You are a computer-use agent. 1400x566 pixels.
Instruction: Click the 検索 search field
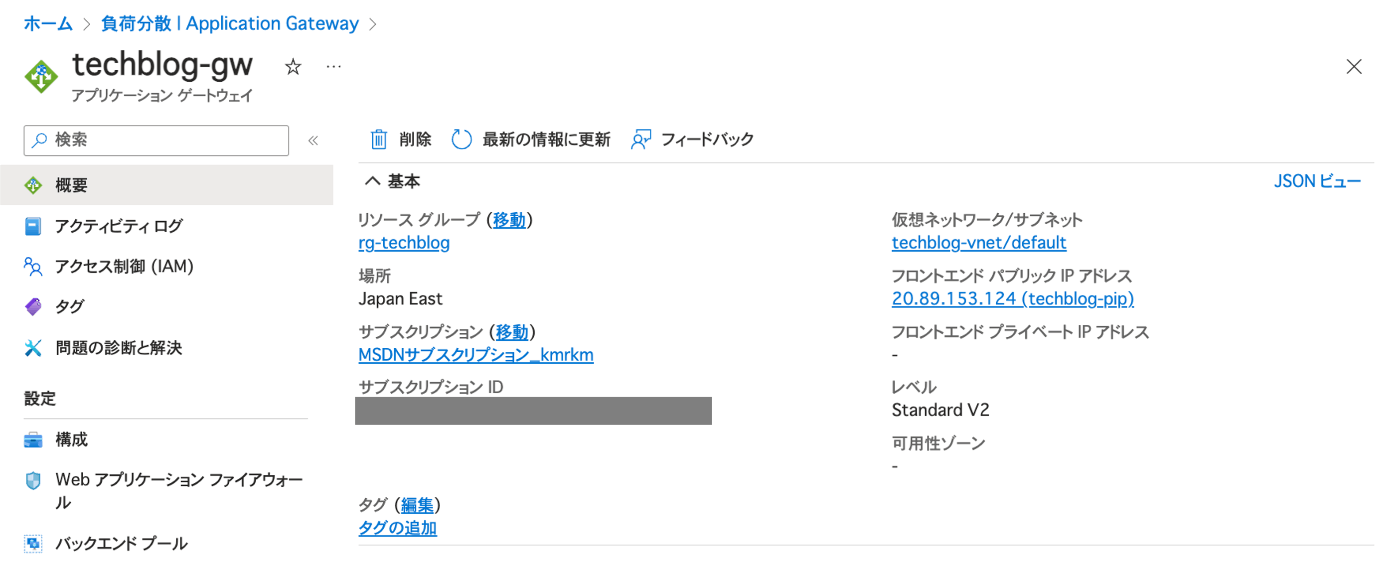tap(156, 141)
